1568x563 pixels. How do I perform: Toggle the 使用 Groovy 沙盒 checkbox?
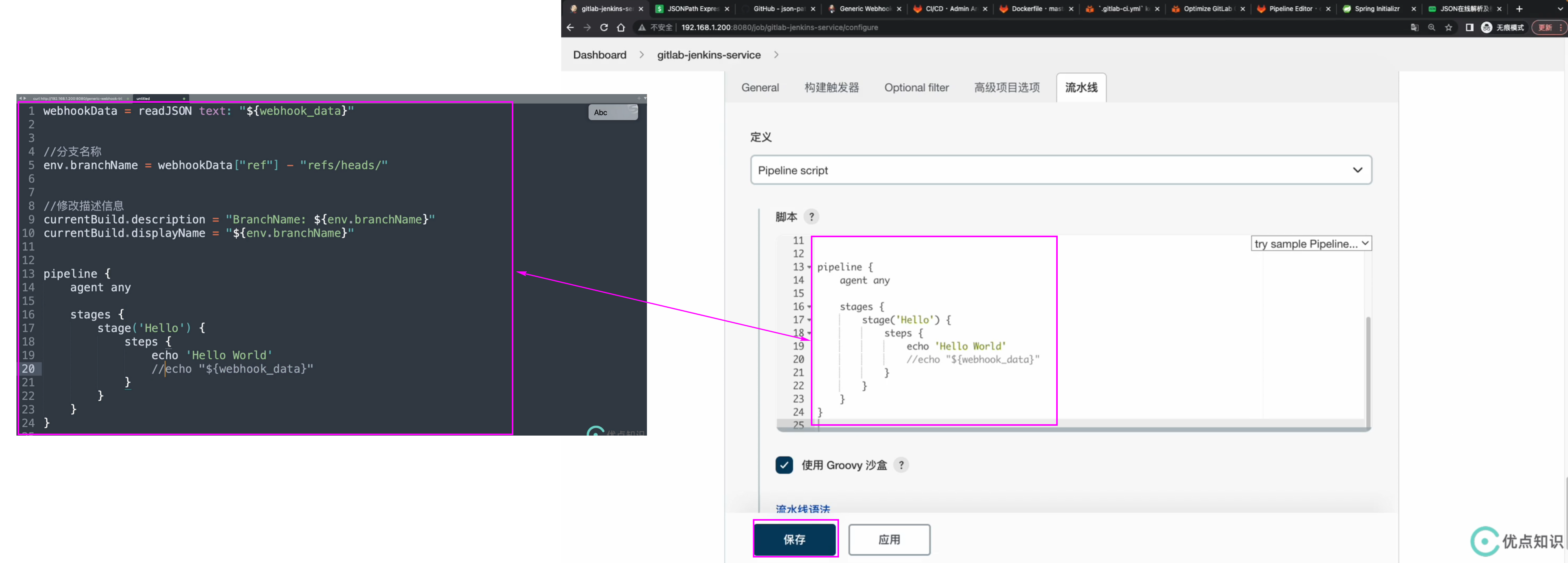[x=784, y=465]
